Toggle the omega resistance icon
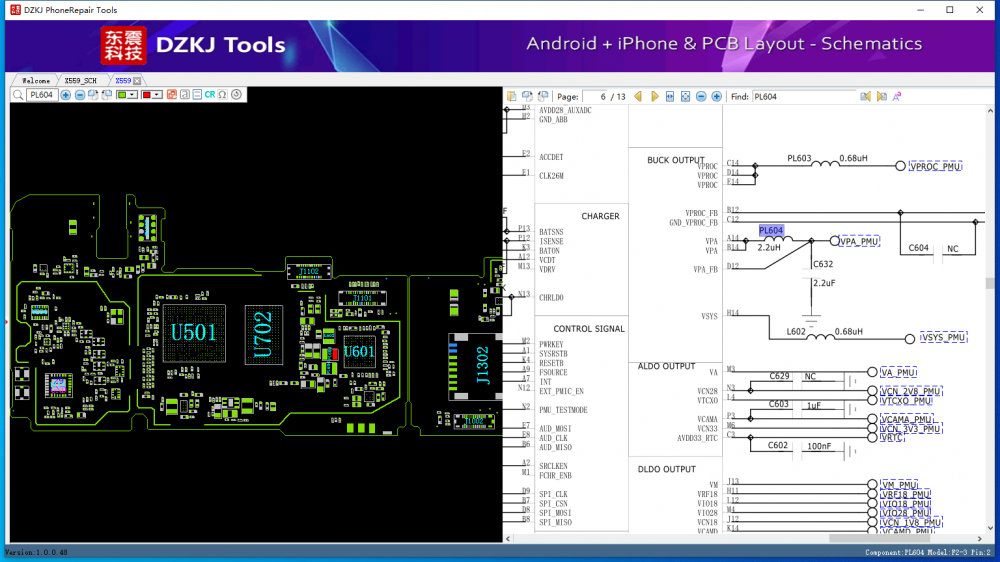The width and height of the screenshot is (1000, 562). coord(223,95)
